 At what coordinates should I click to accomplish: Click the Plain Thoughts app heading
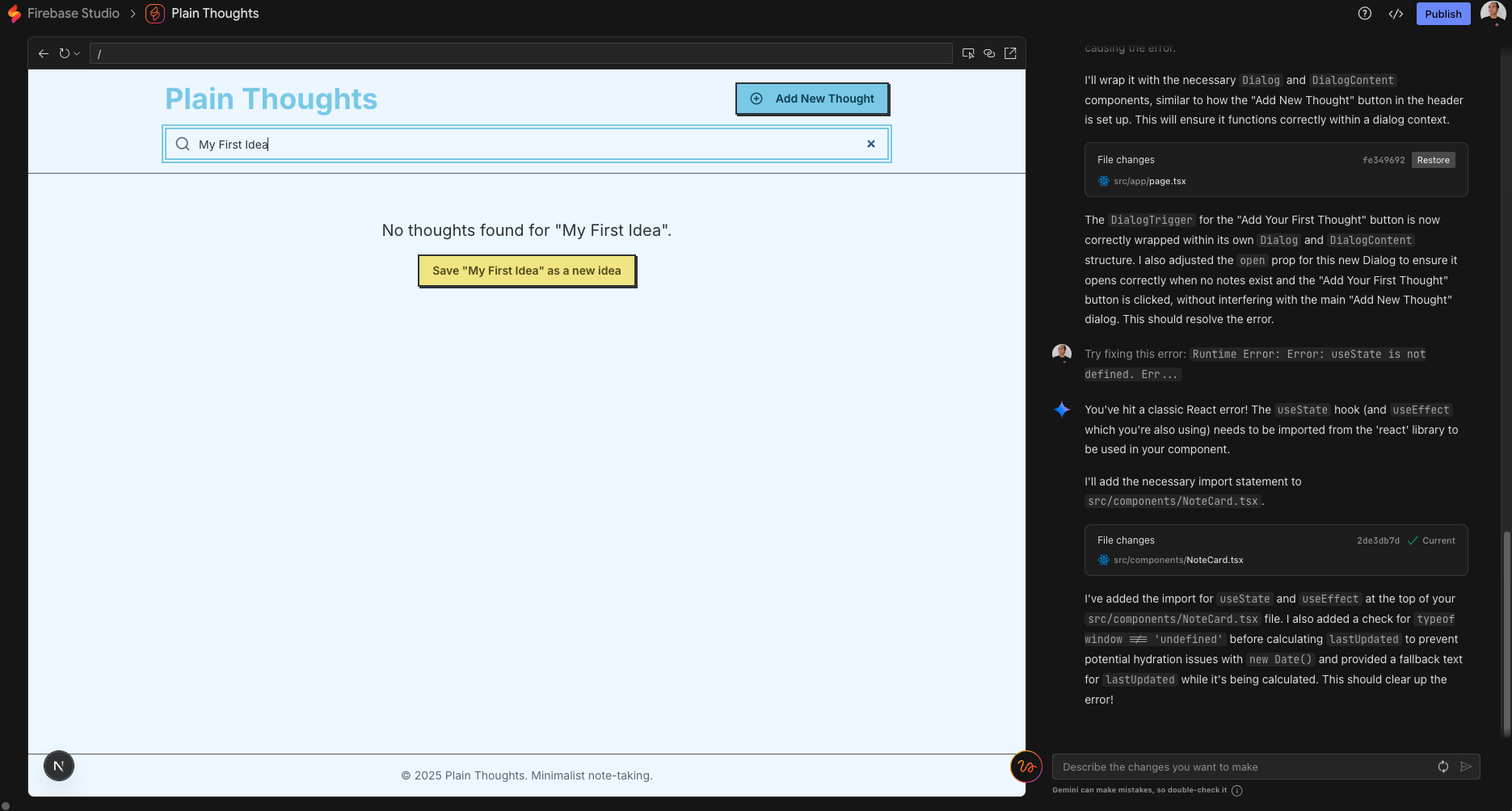pos(271,99)
